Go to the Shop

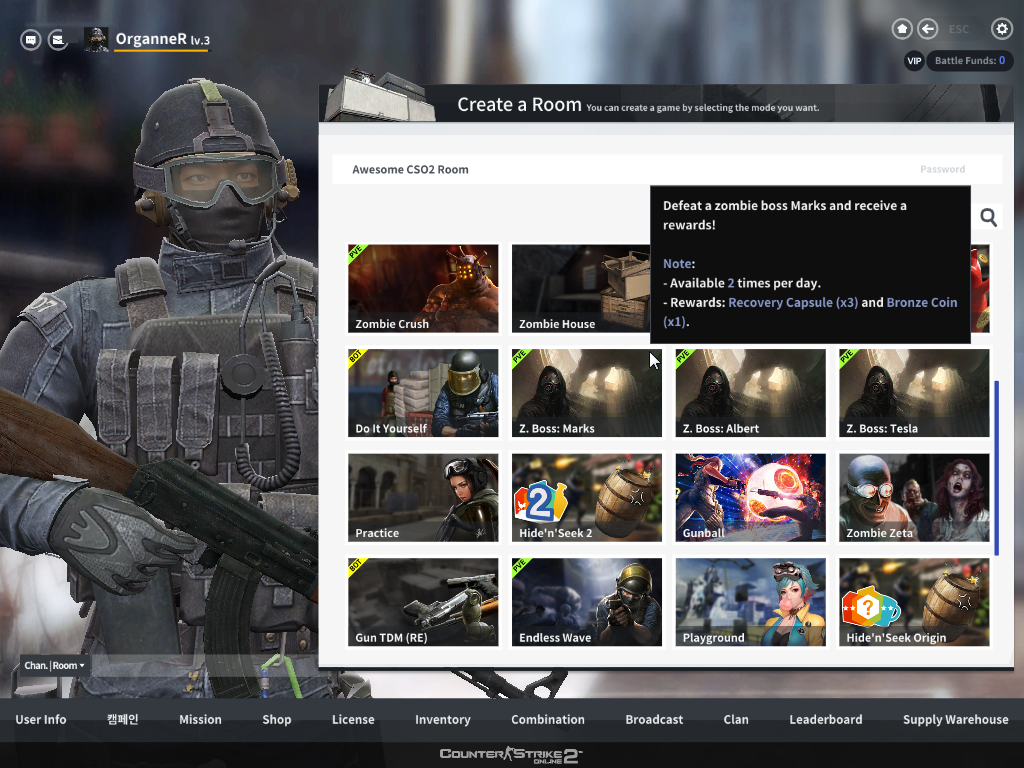point(277,720)
